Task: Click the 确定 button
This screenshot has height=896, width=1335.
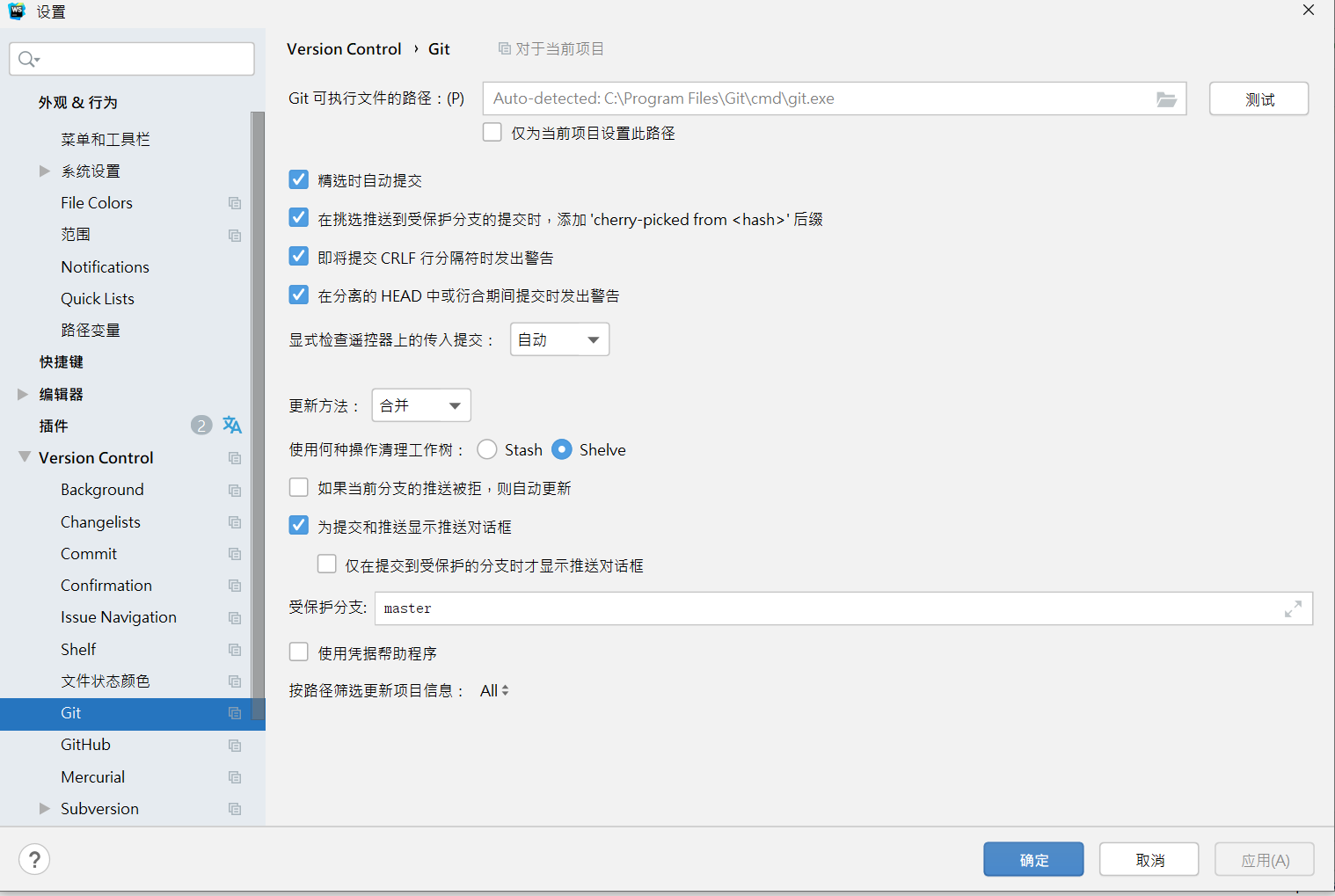Action: tap(1033, 859)
